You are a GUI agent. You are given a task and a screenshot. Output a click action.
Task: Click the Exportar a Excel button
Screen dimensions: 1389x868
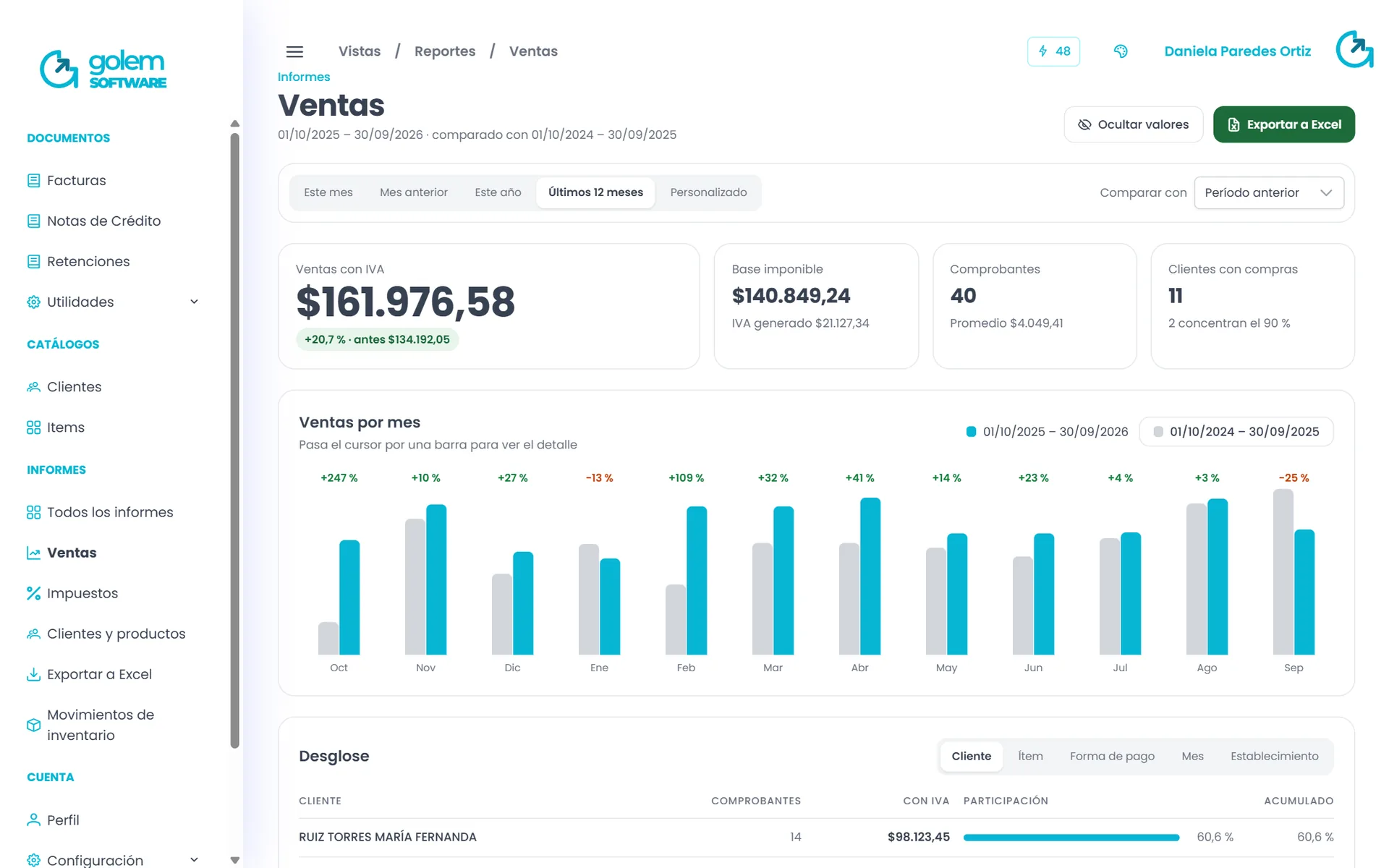point(1283,124)
